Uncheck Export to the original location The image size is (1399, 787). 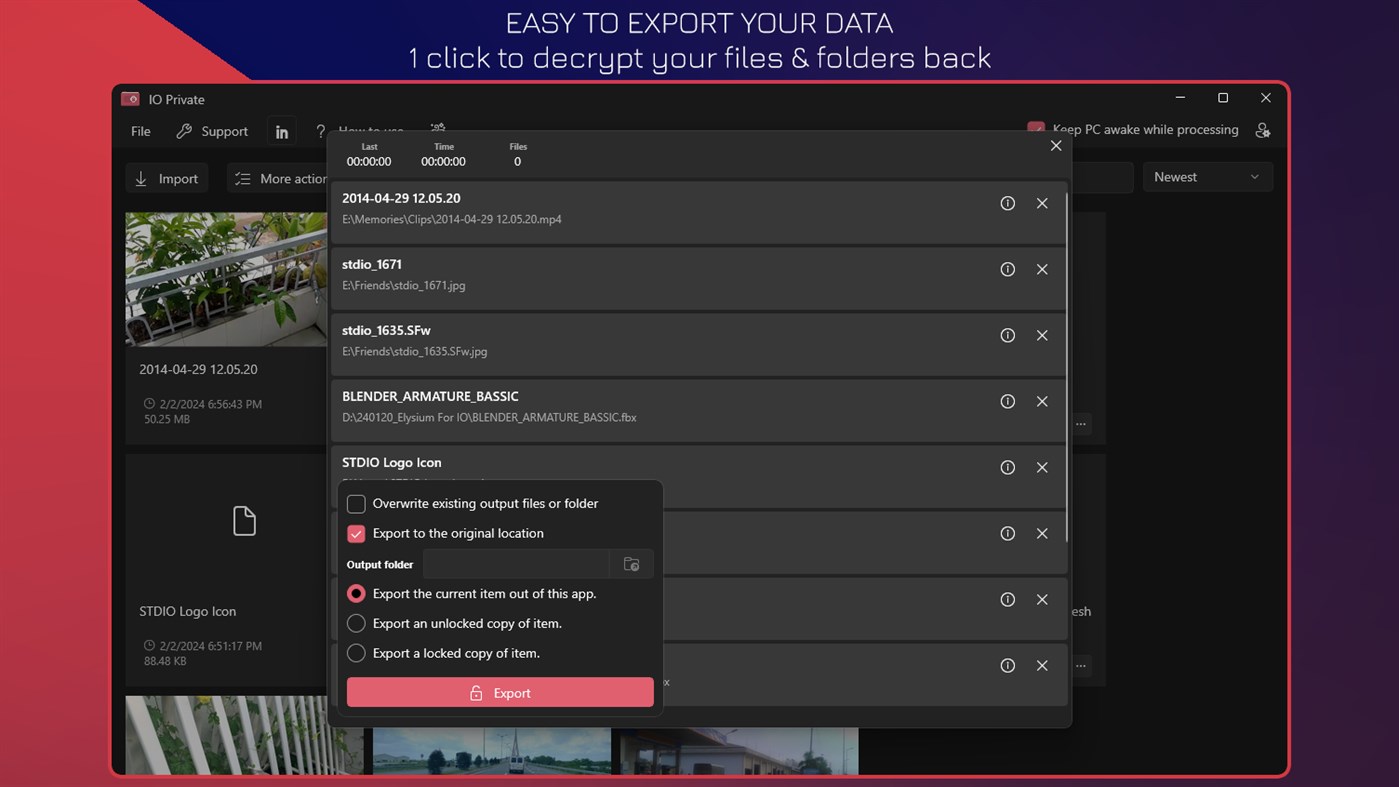point(356,533)
